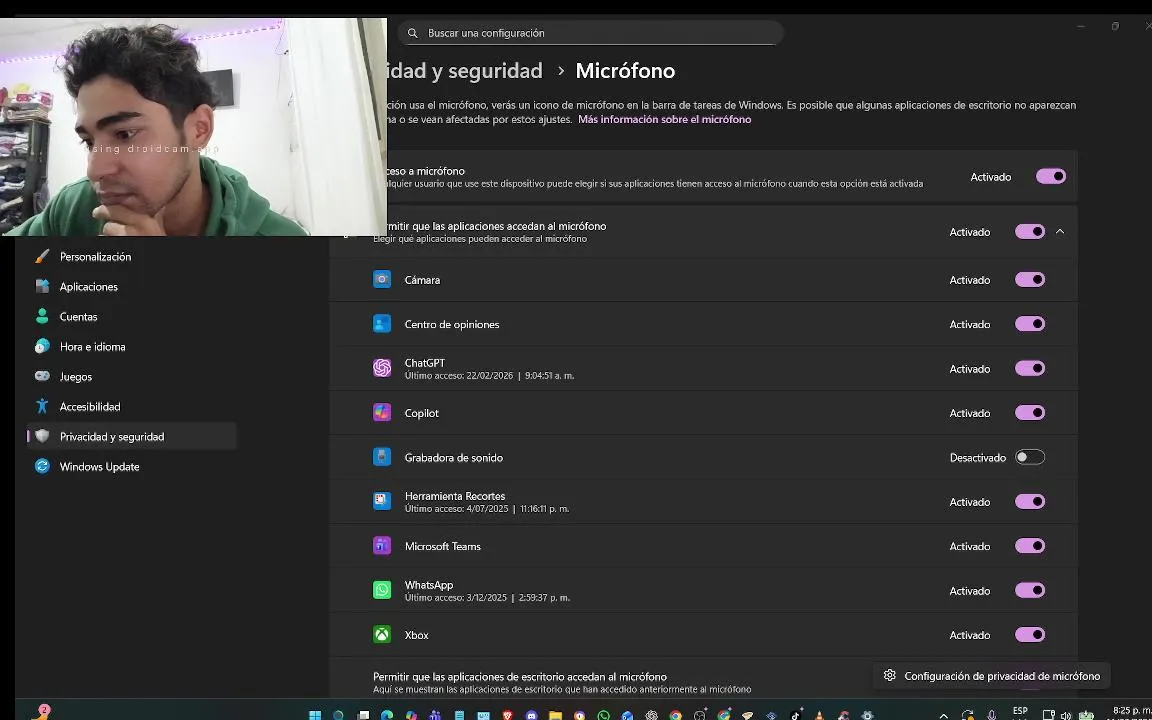Click the Grabadora de sonido app icon
The width and height of the screenshot is (1152, 720).
[382, 457]
